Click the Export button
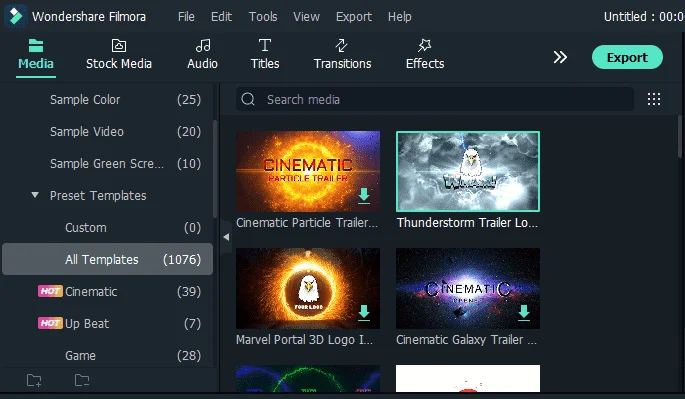 coord(627,57)
